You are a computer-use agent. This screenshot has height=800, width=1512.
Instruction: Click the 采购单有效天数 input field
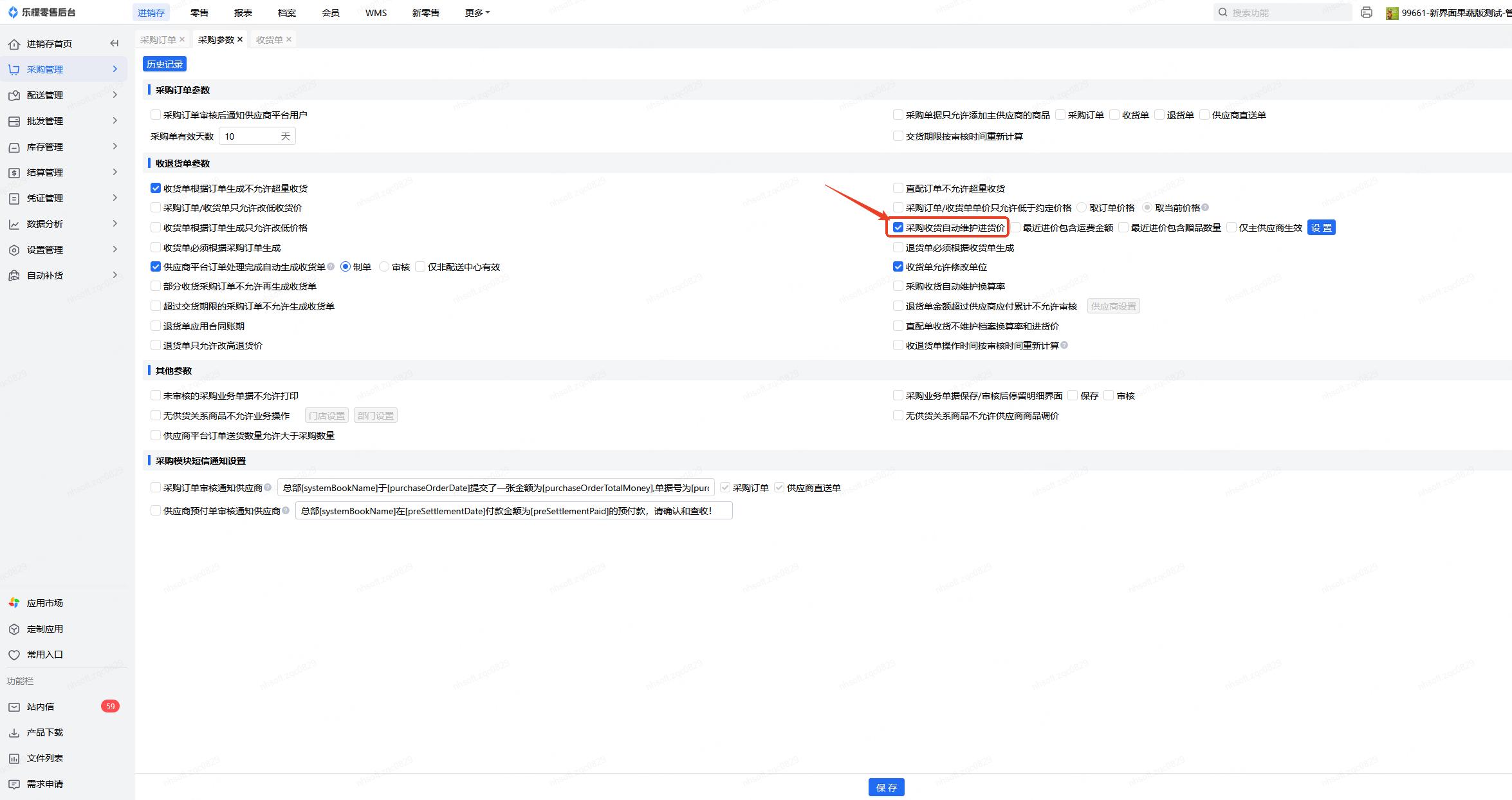pyautogui.click(x=250, y=136)
